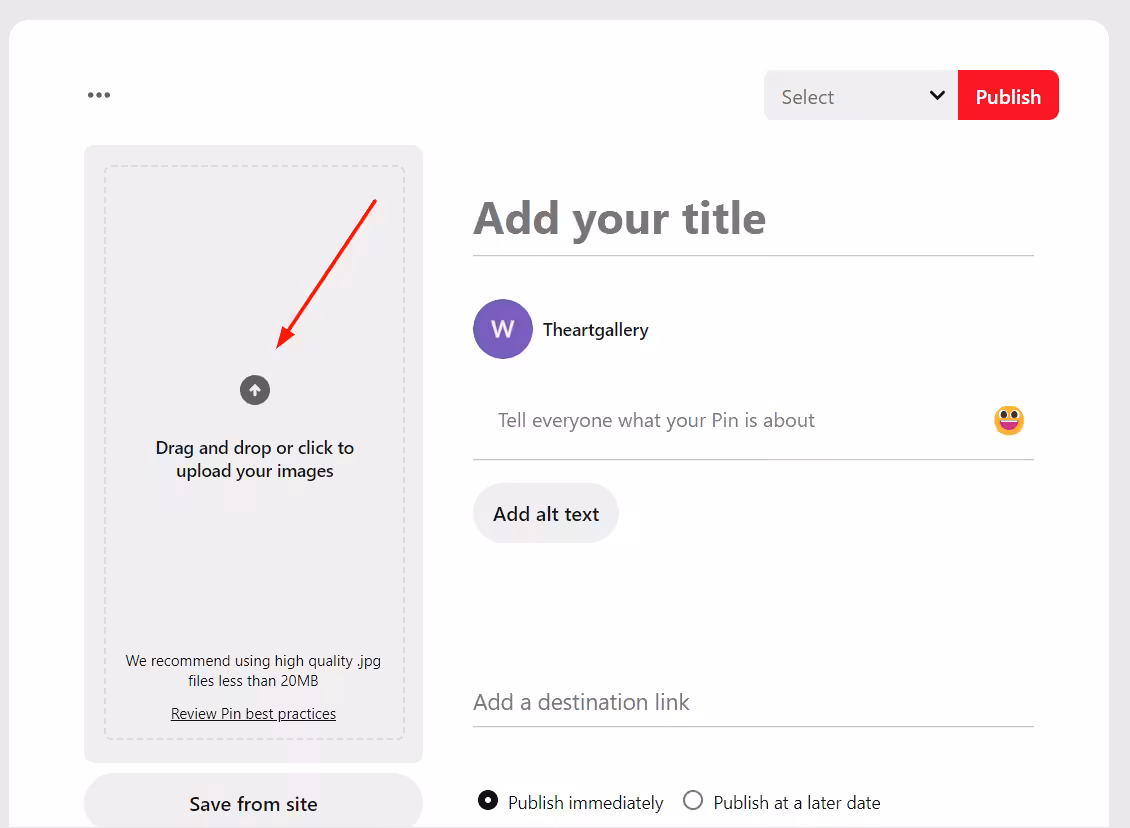Select the Publish at a later date option

693,801
